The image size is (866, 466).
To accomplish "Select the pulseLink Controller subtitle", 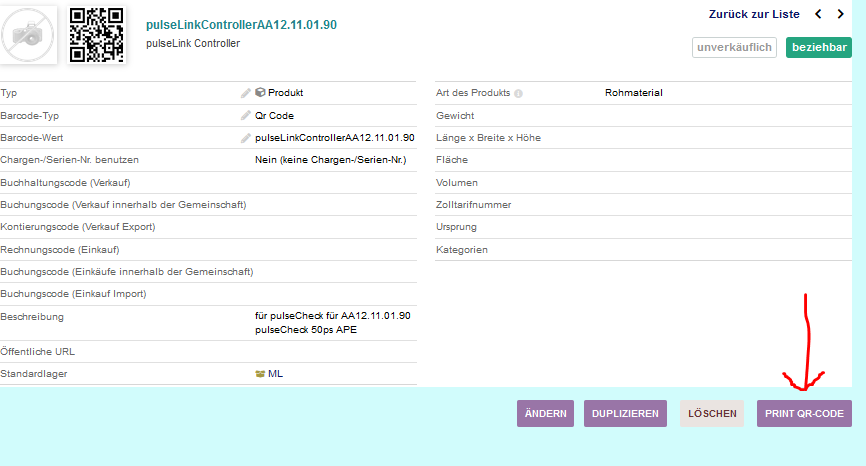I will [x=193, y=43].
